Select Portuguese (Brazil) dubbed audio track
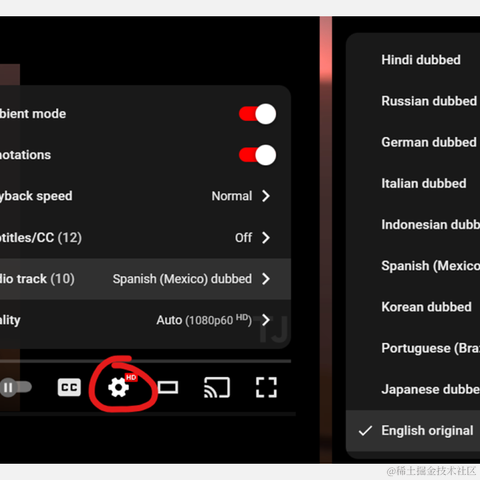The image size is (480, 480). point(413,348)
